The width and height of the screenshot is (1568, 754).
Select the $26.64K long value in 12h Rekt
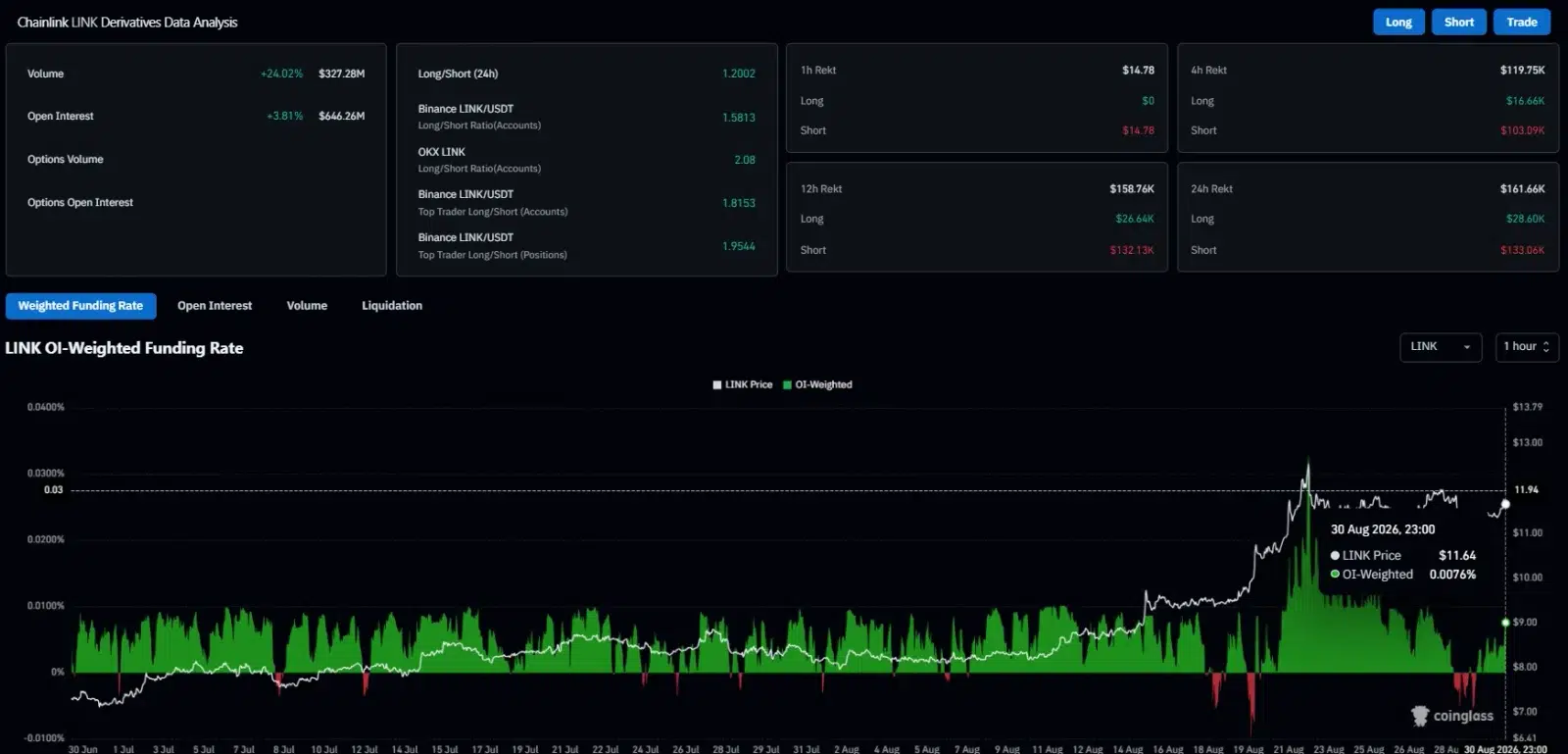pos(1135,220)
